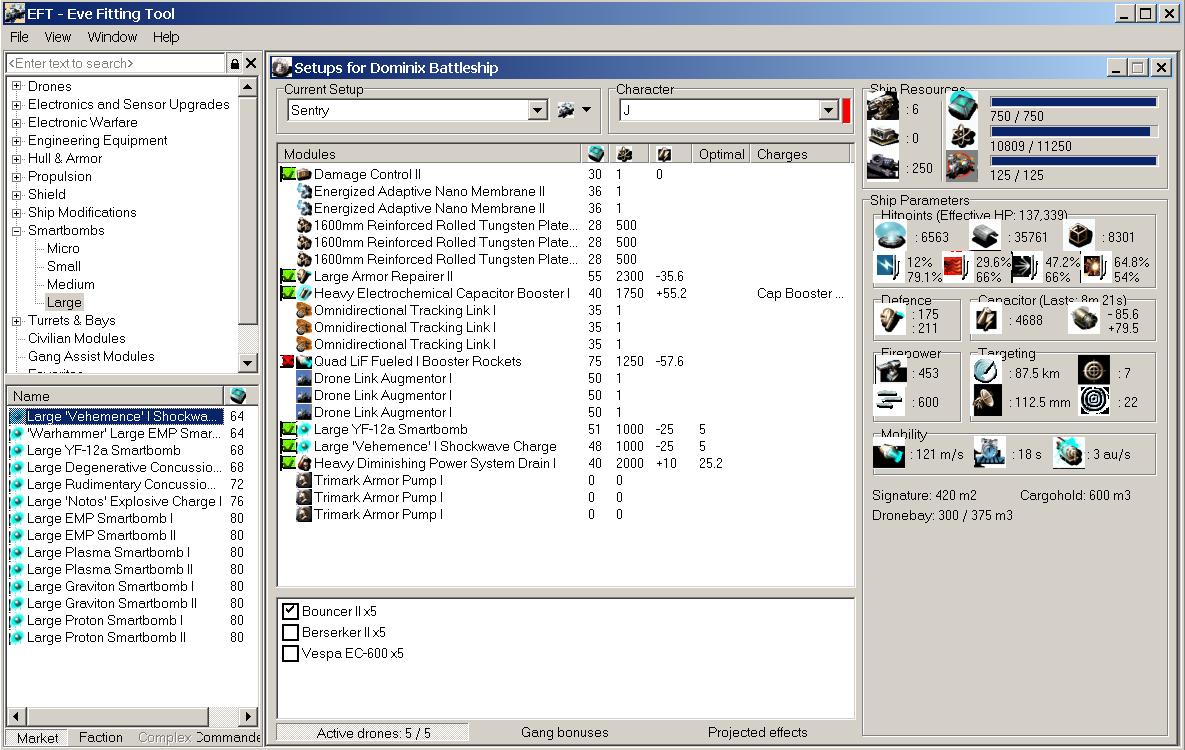Click the Projected effects button
1185x750 pixels.
pyautogui.click(x=757, y=732)
